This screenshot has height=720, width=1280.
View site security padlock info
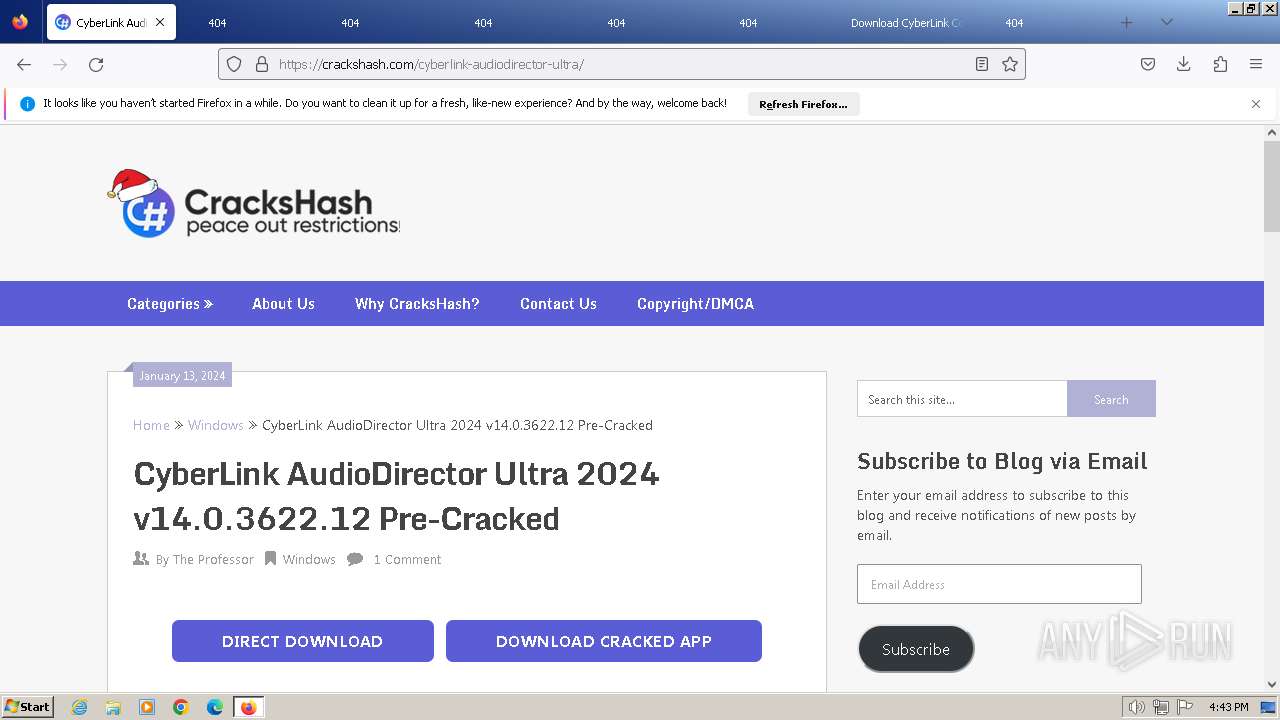pos(262,64)
